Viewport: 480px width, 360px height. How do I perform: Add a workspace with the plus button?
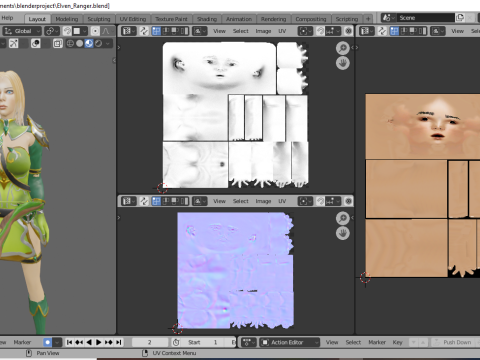[368, 19]
